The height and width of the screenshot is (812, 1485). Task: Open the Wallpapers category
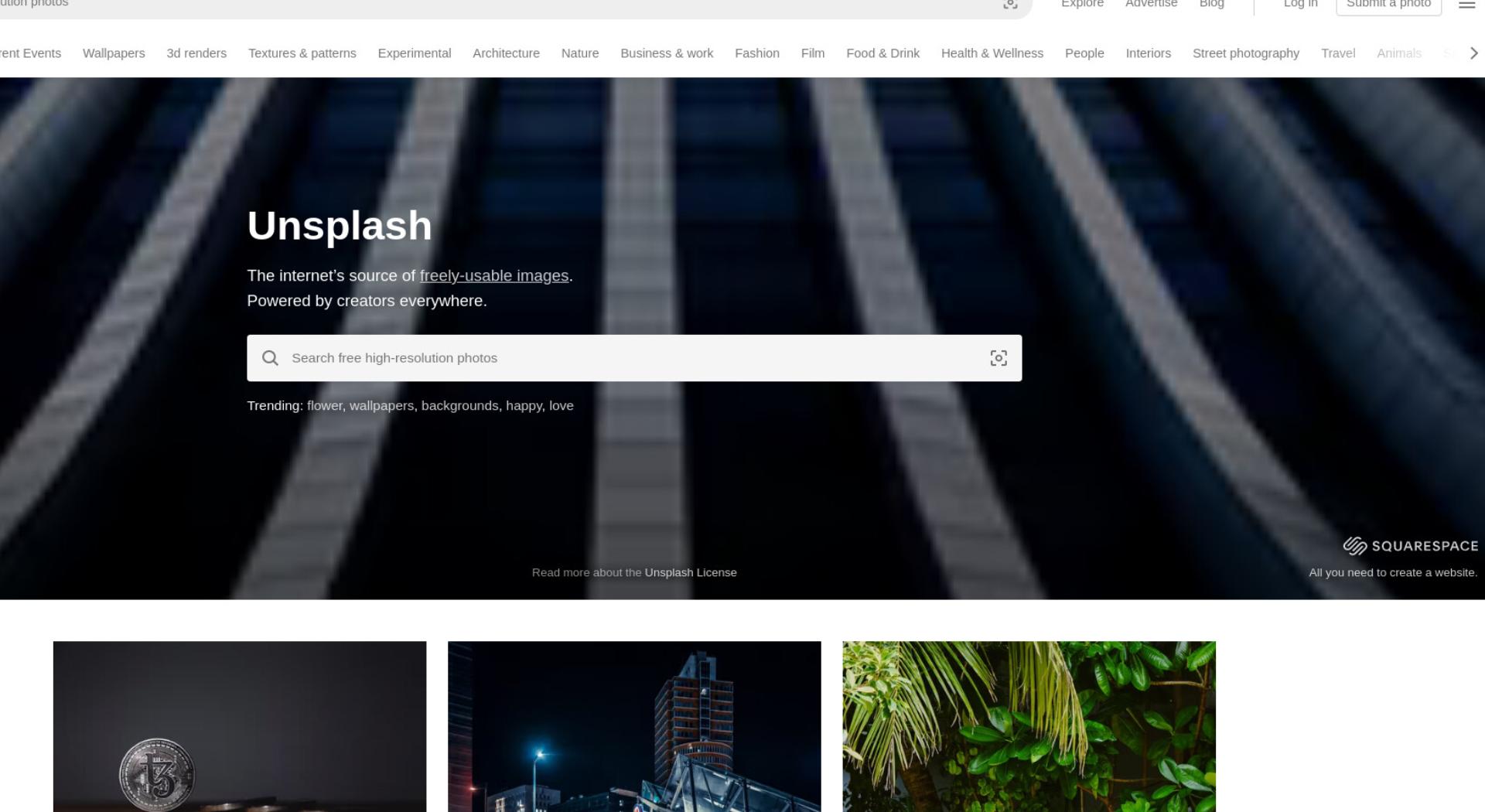coord(114,53)
